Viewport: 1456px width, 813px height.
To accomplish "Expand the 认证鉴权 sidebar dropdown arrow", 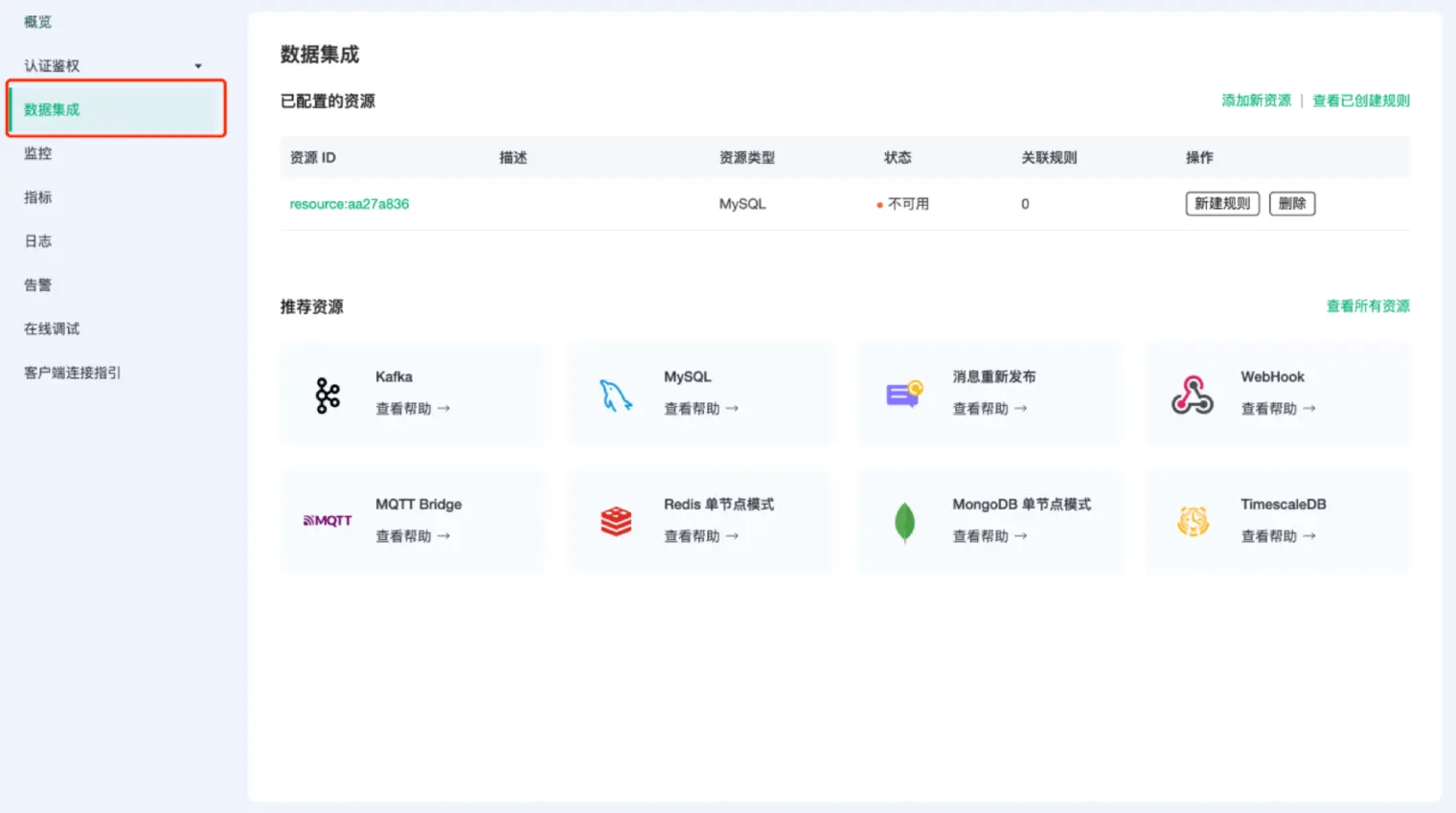I will 198,66.
